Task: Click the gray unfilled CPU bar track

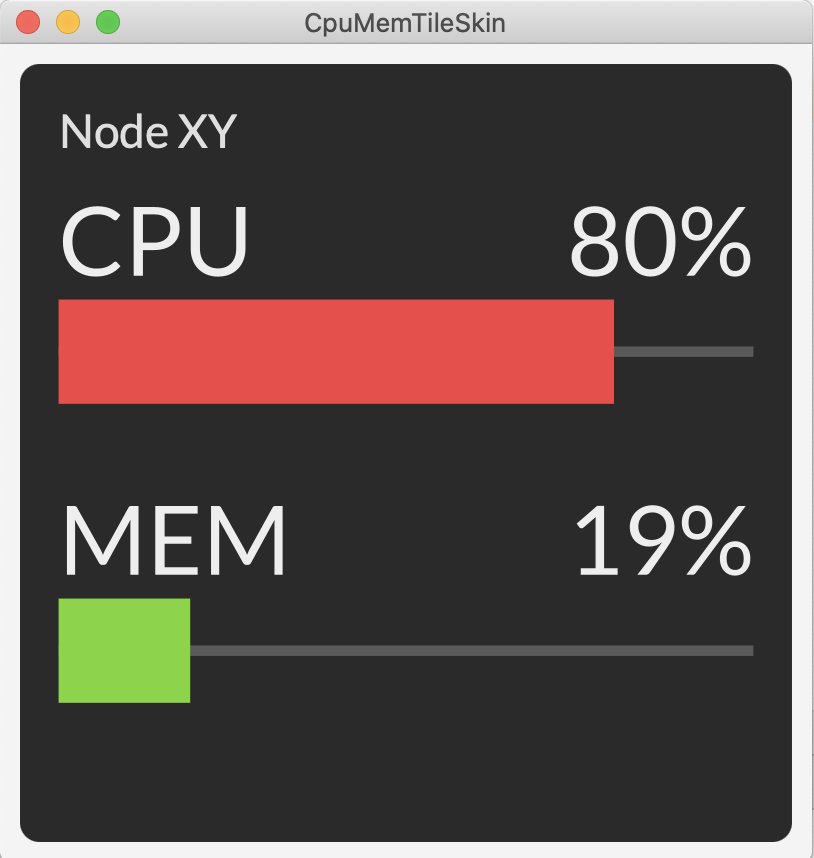Action: 684,351
